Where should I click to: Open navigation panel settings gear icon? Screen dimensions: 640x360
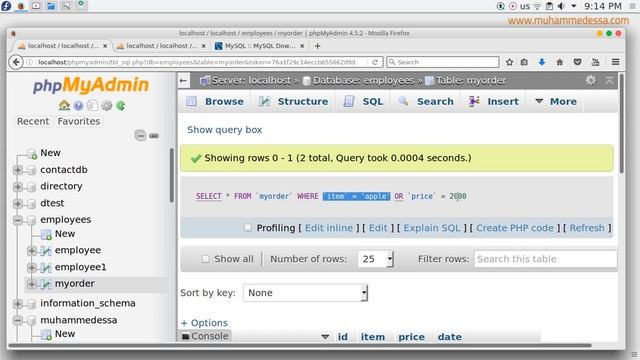pyautogui.click(x=107, y=106)
